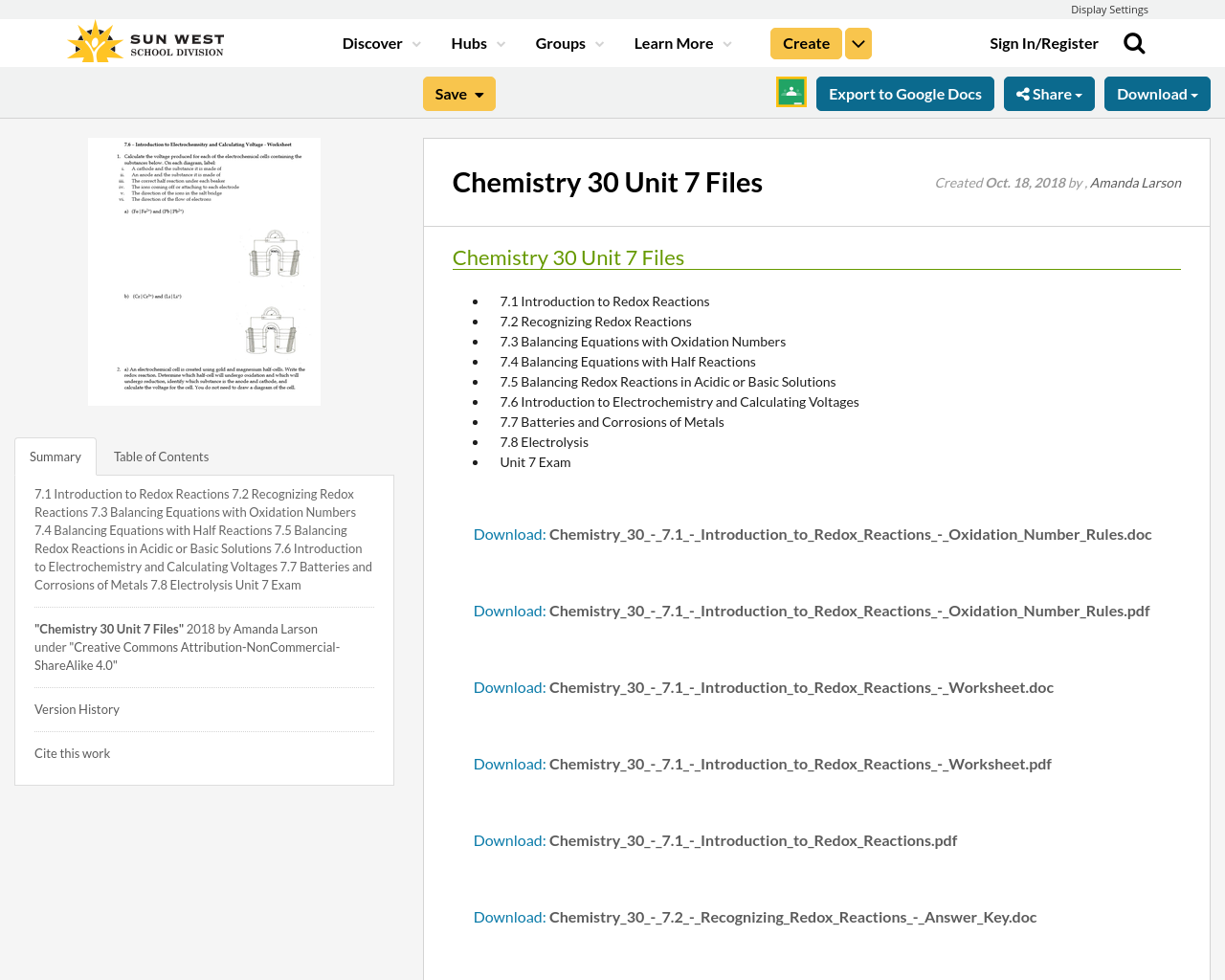Expand the Create split-button arrow
Screen dimensions: 1225x980
tap(858, 44)
